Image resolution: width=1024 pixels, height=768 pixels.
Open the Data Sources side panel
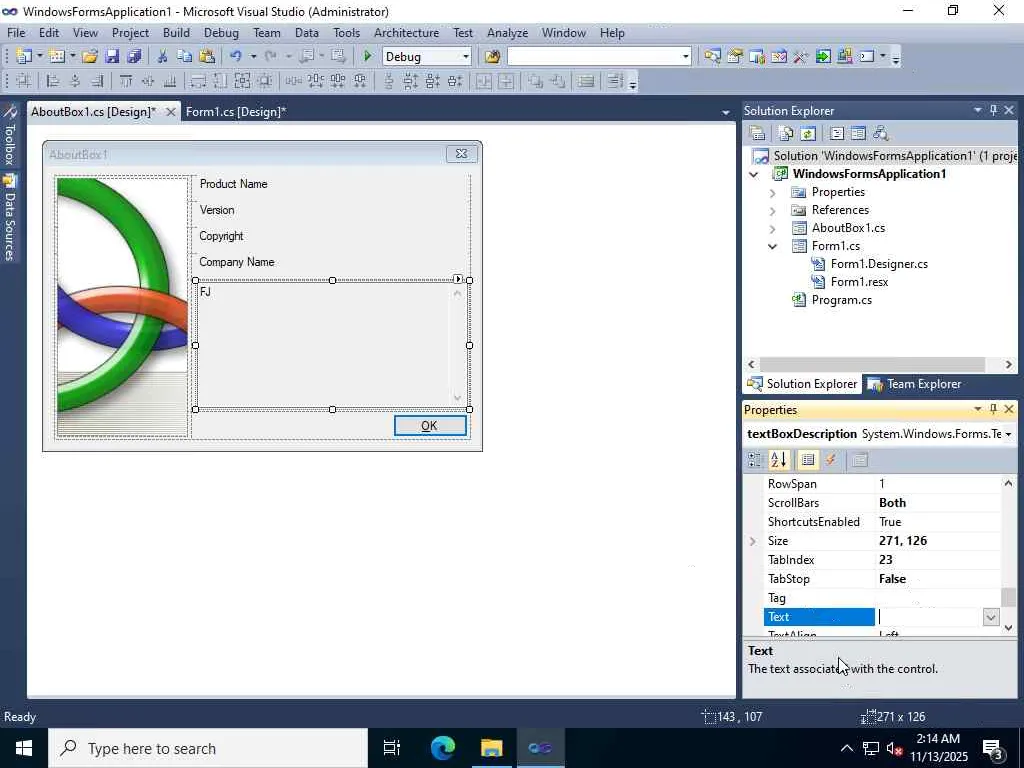pos(9,217)
